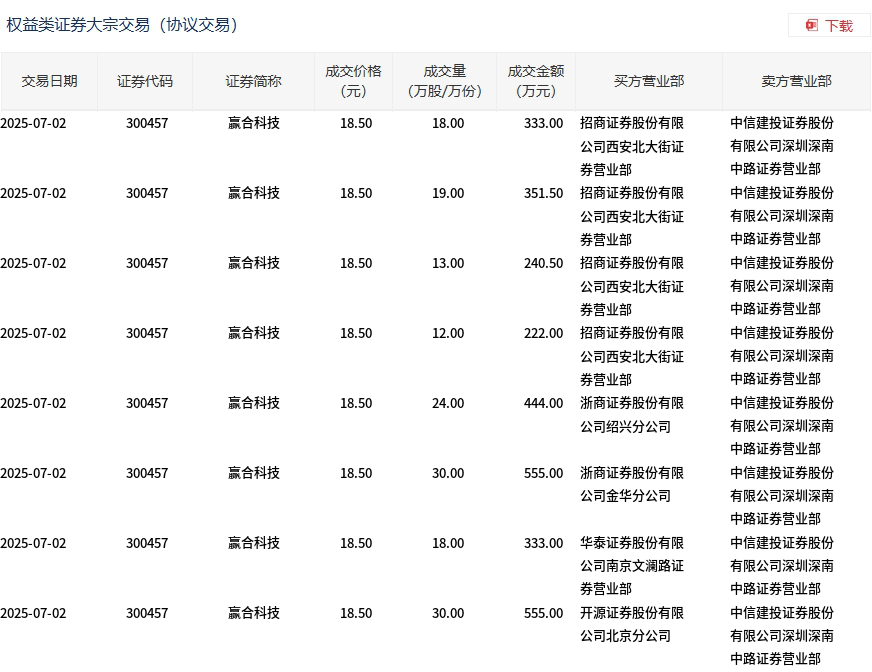The width and height of the screenshot is (872, 672).
Task: Click the download icon beside 下载
Action: (812, 25)
